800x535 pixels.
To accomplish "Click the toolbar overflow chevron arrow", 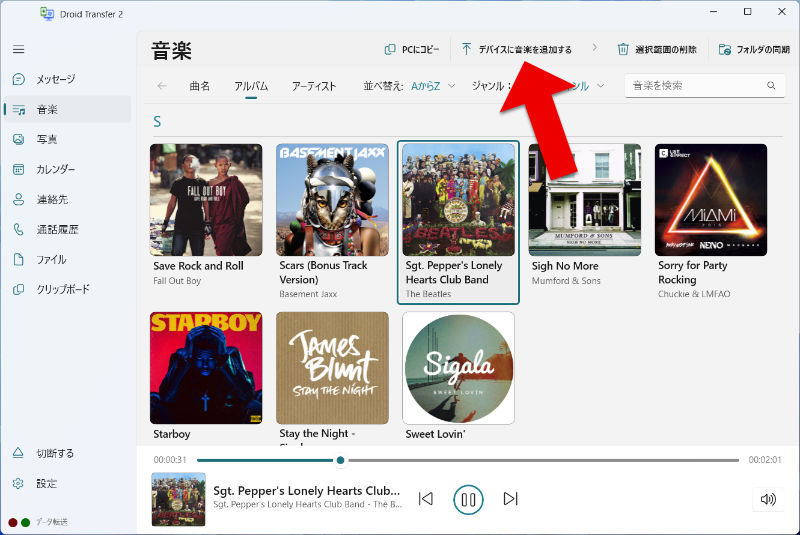I will pos(594,47).
